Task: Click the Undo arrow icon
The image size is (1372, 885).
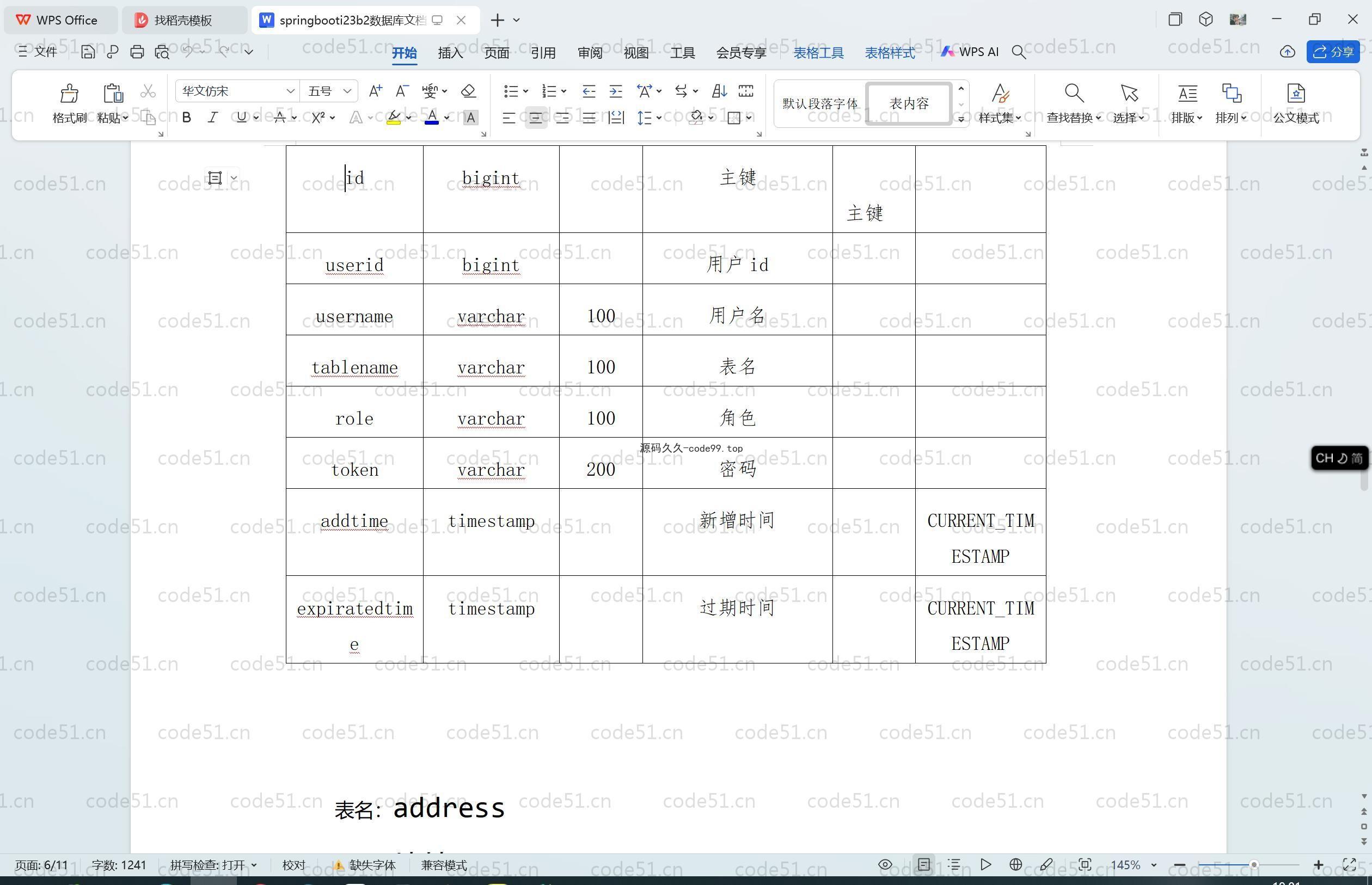Action: (x=187, y=52)
